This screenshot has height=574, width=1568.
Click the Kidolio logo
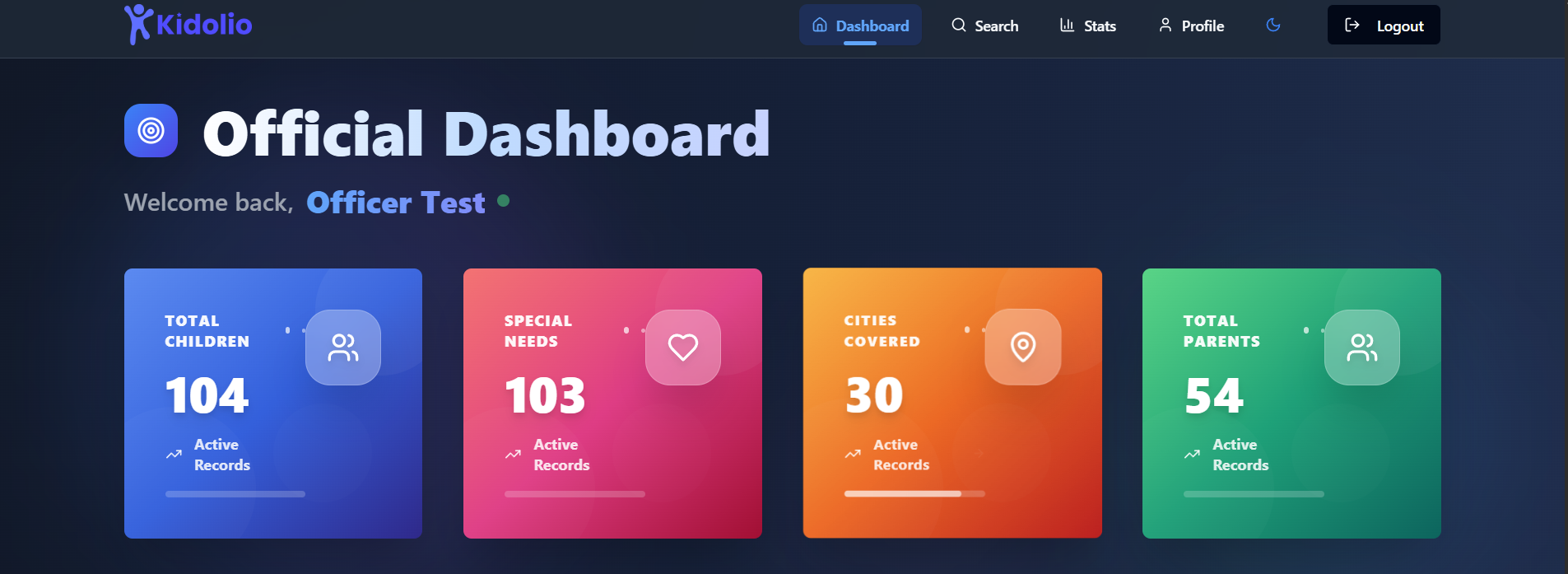[x=188, y=25]
